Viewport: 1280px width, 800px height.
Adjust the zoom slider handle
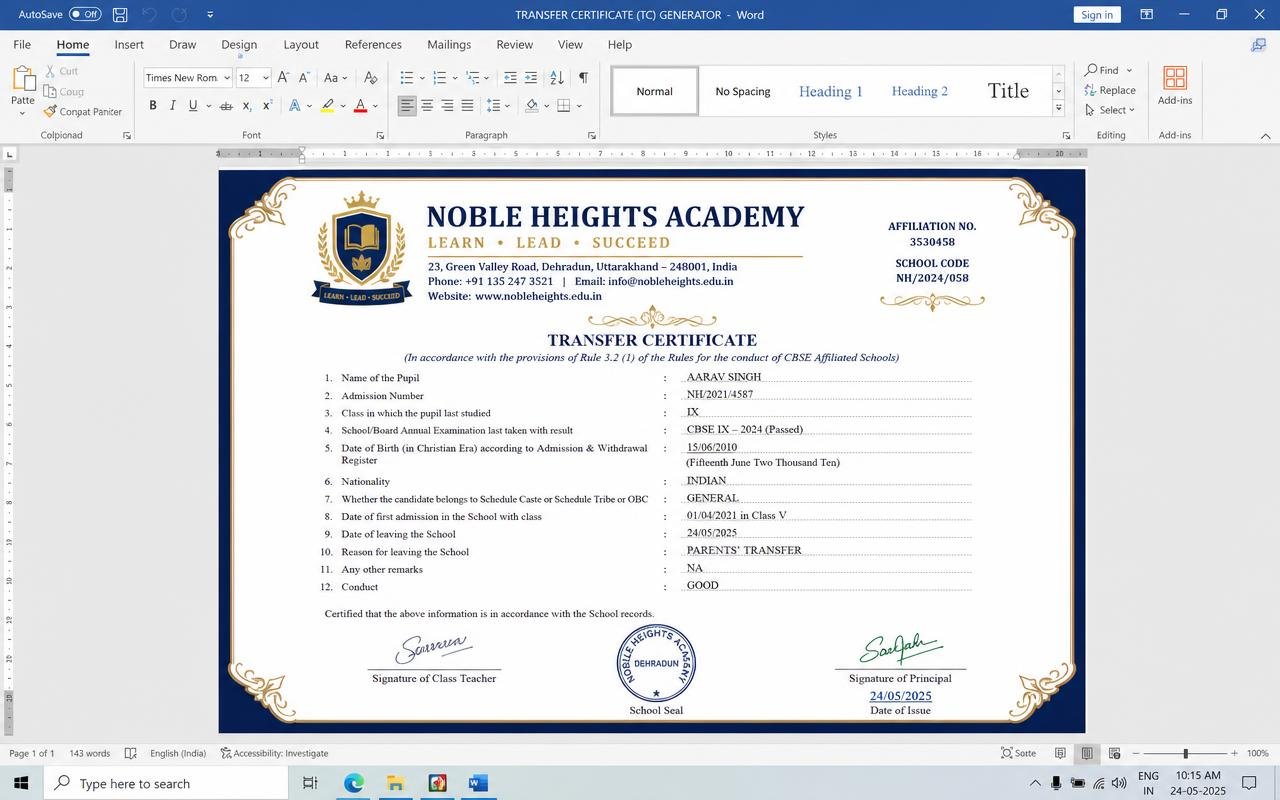pos(1186,753)
